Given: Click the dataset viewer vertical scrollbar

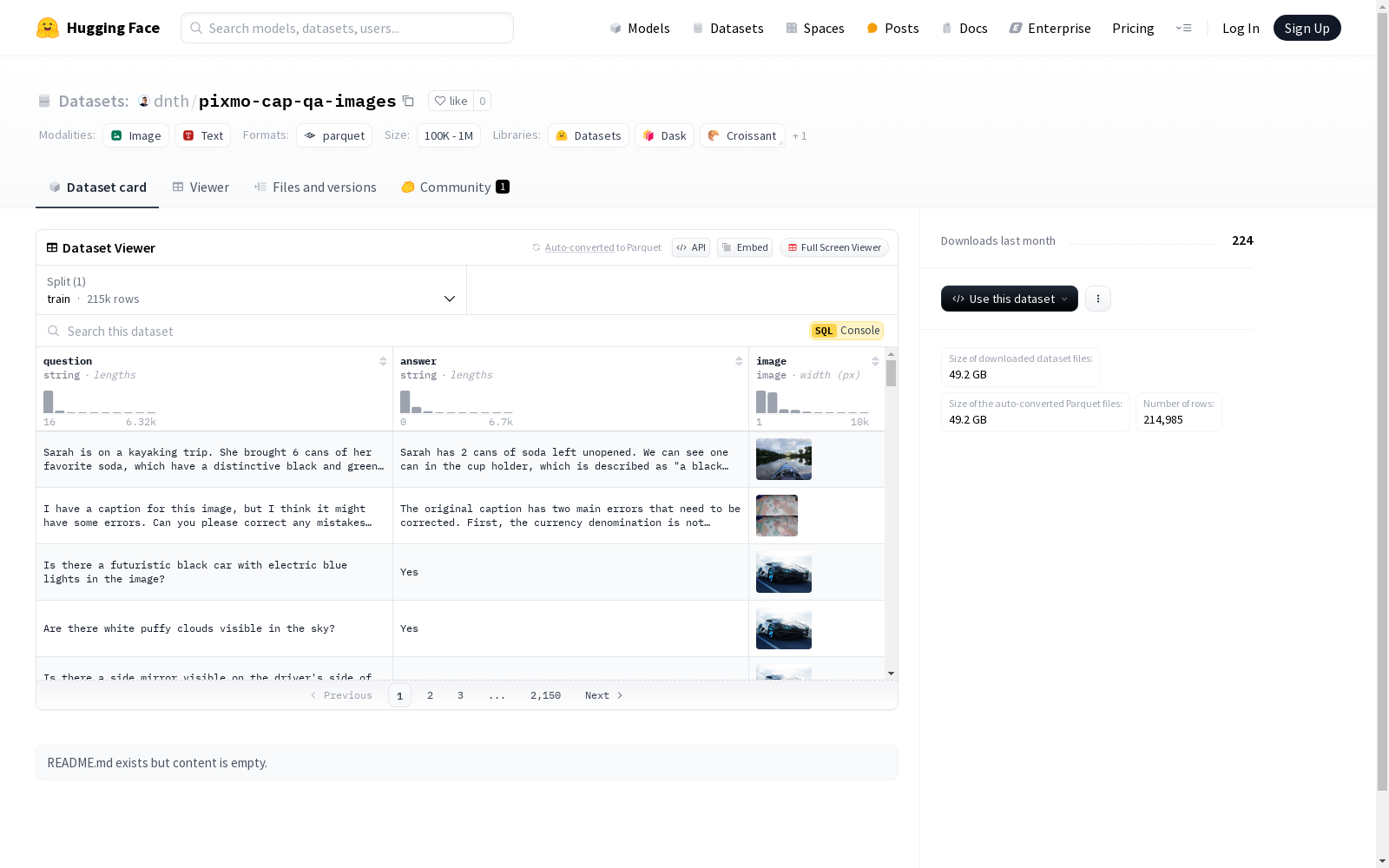Looking at the screenshot, I should click(x=891, y=373).
